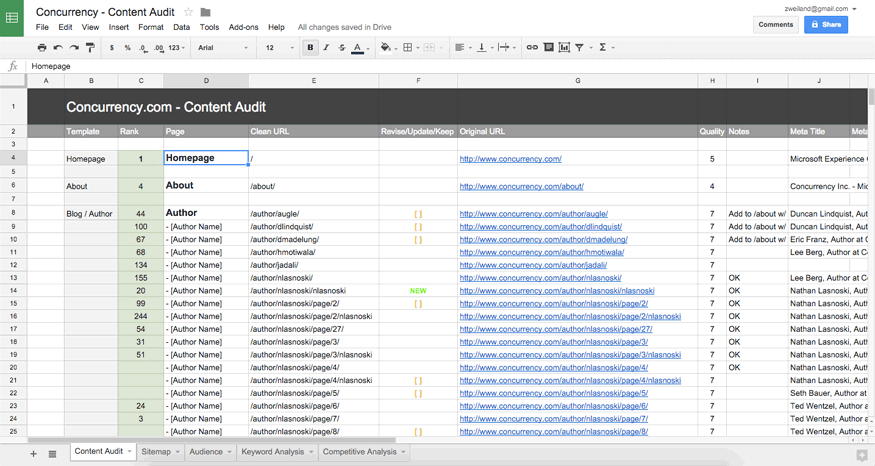Open the /author/augle/ original URL link
The image size is (875, 466).
533,214
